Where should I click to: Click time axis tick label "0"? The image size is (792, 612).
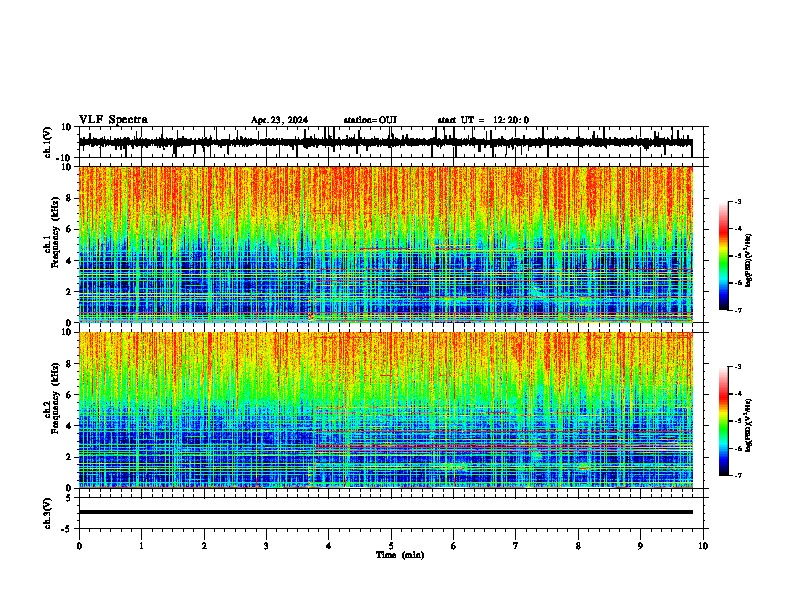click(79, 546)
